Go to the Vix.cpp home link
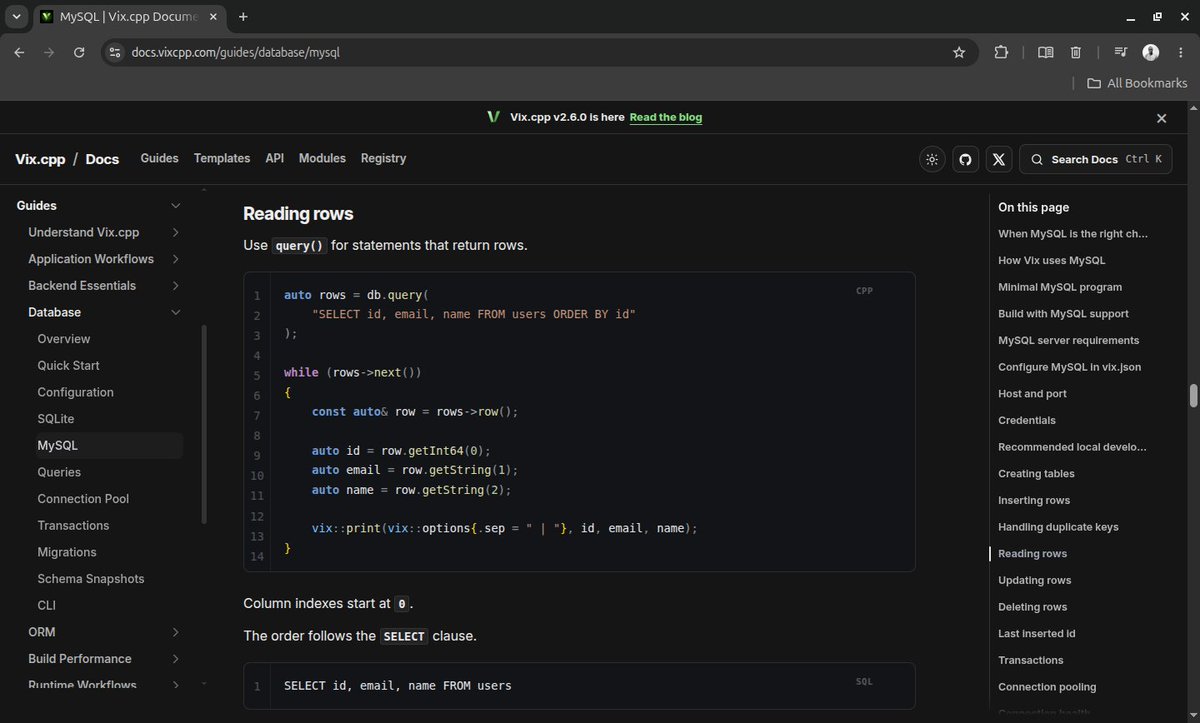 40,159
